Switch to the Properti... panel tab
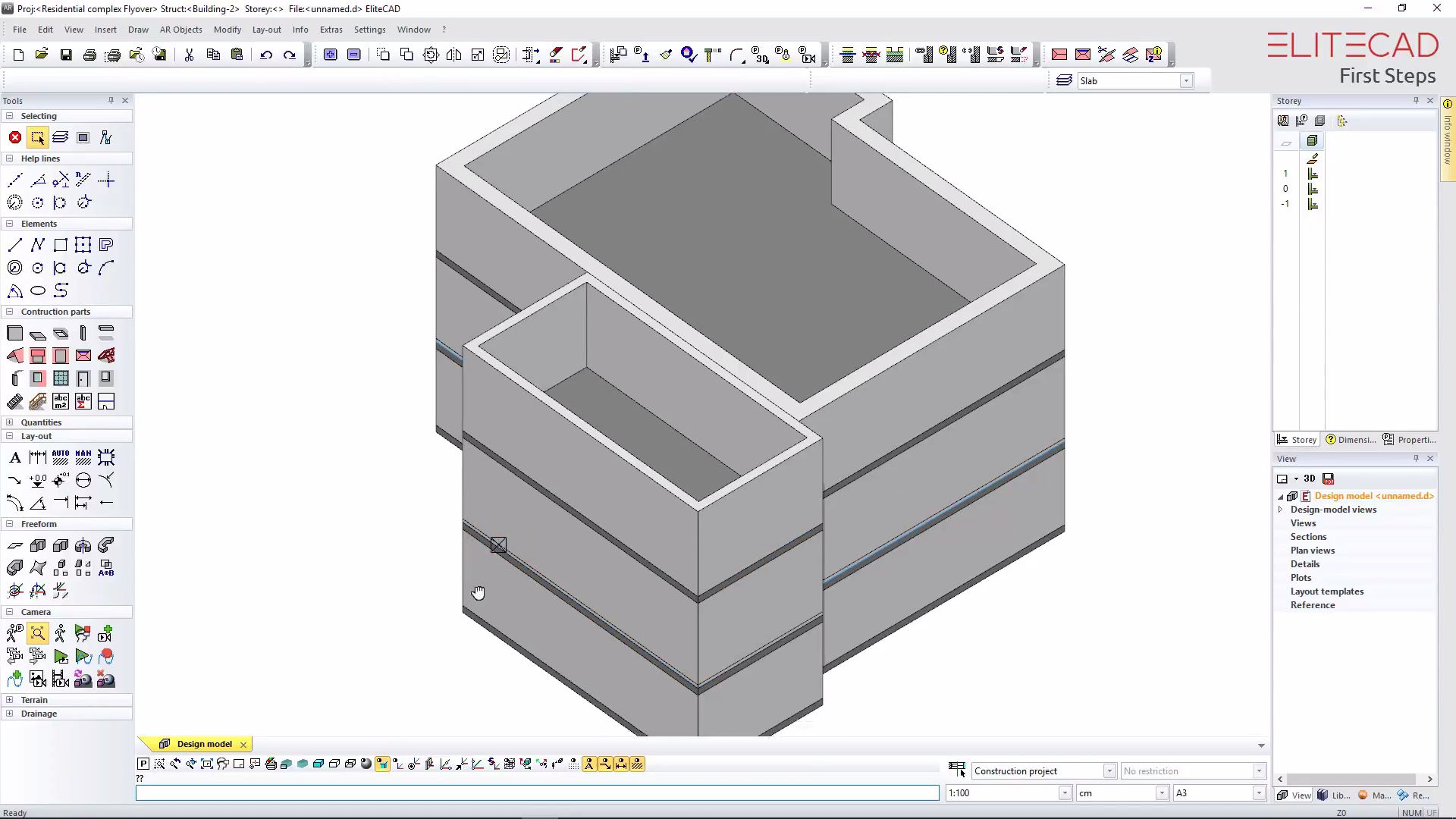This screenshot has width=1456, height=819. [1409, 440]
